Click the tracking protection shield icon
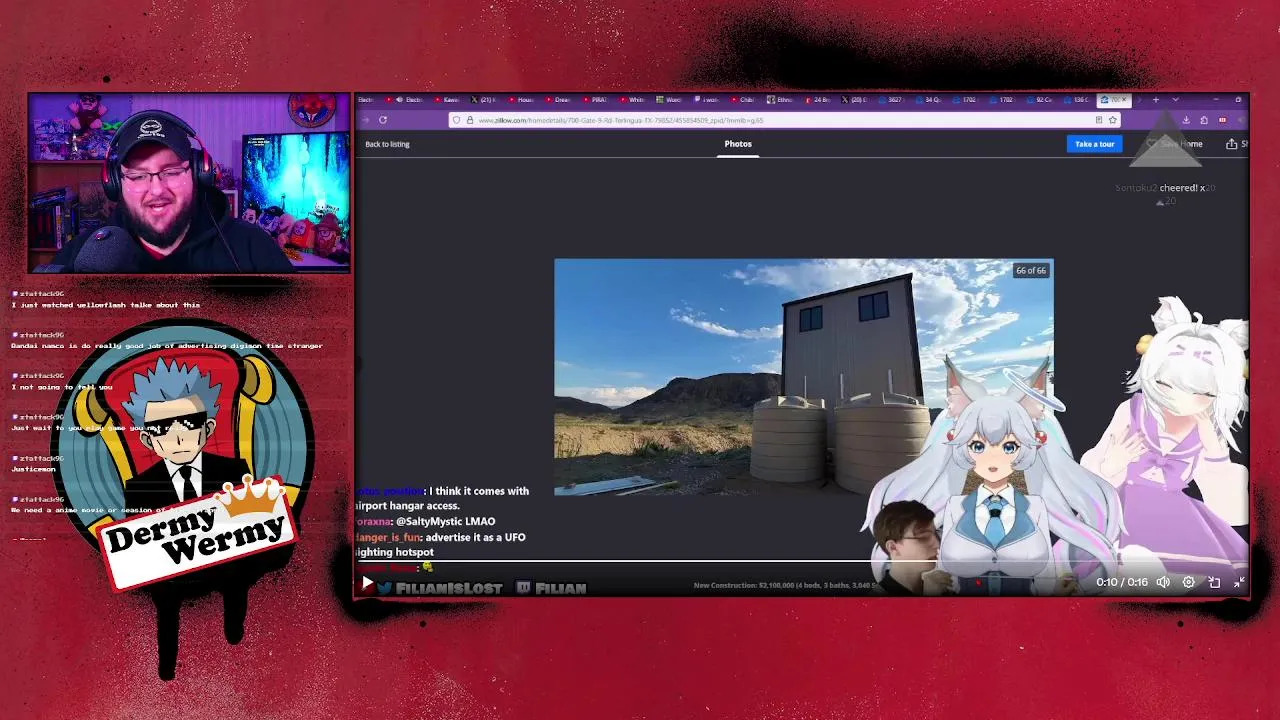1280x720 pixels. [x=456, y=120]
